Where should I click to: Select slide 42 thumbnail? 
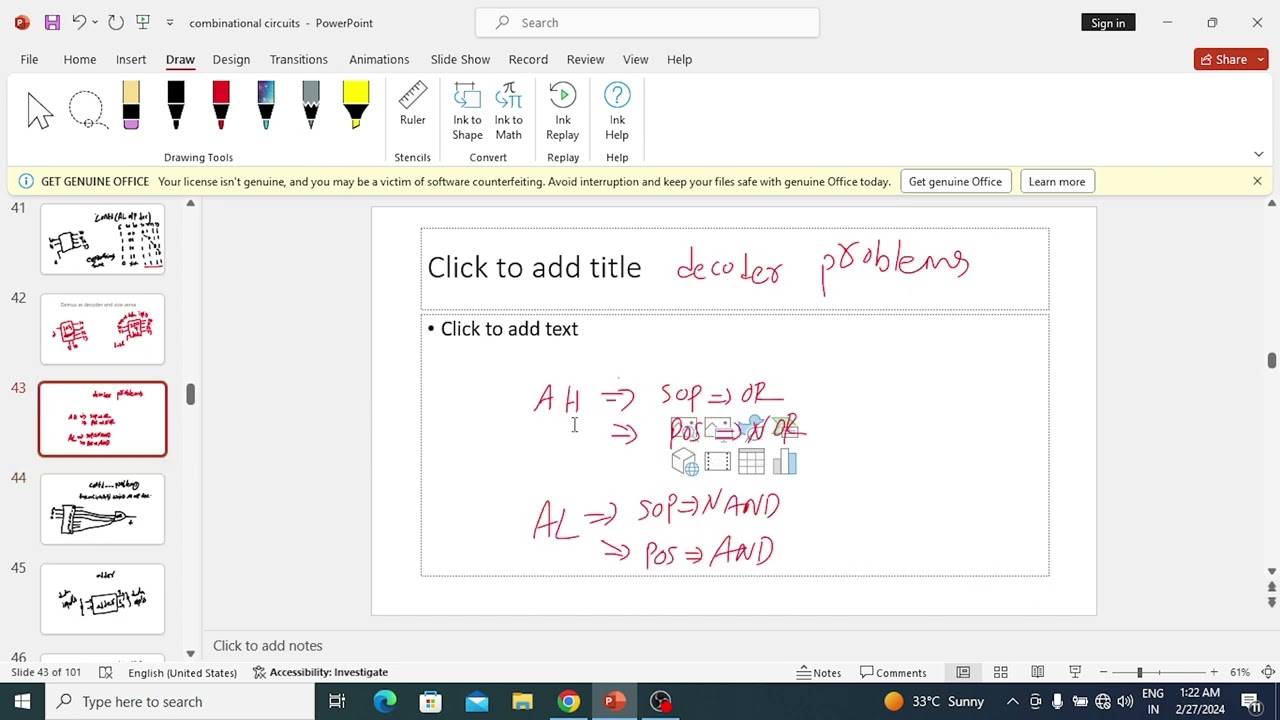(102, 329)
